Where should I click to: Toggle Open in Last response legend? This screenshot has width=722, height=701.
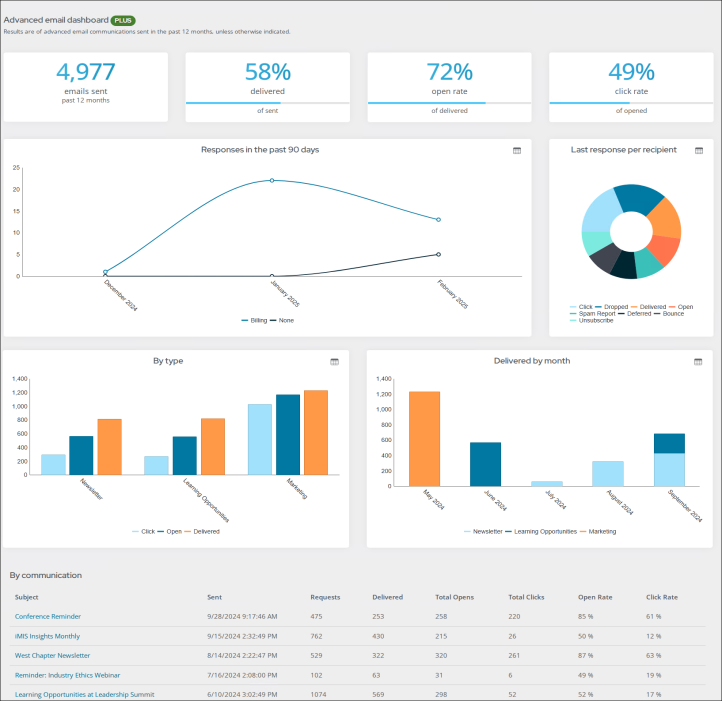tap(681, 307)
